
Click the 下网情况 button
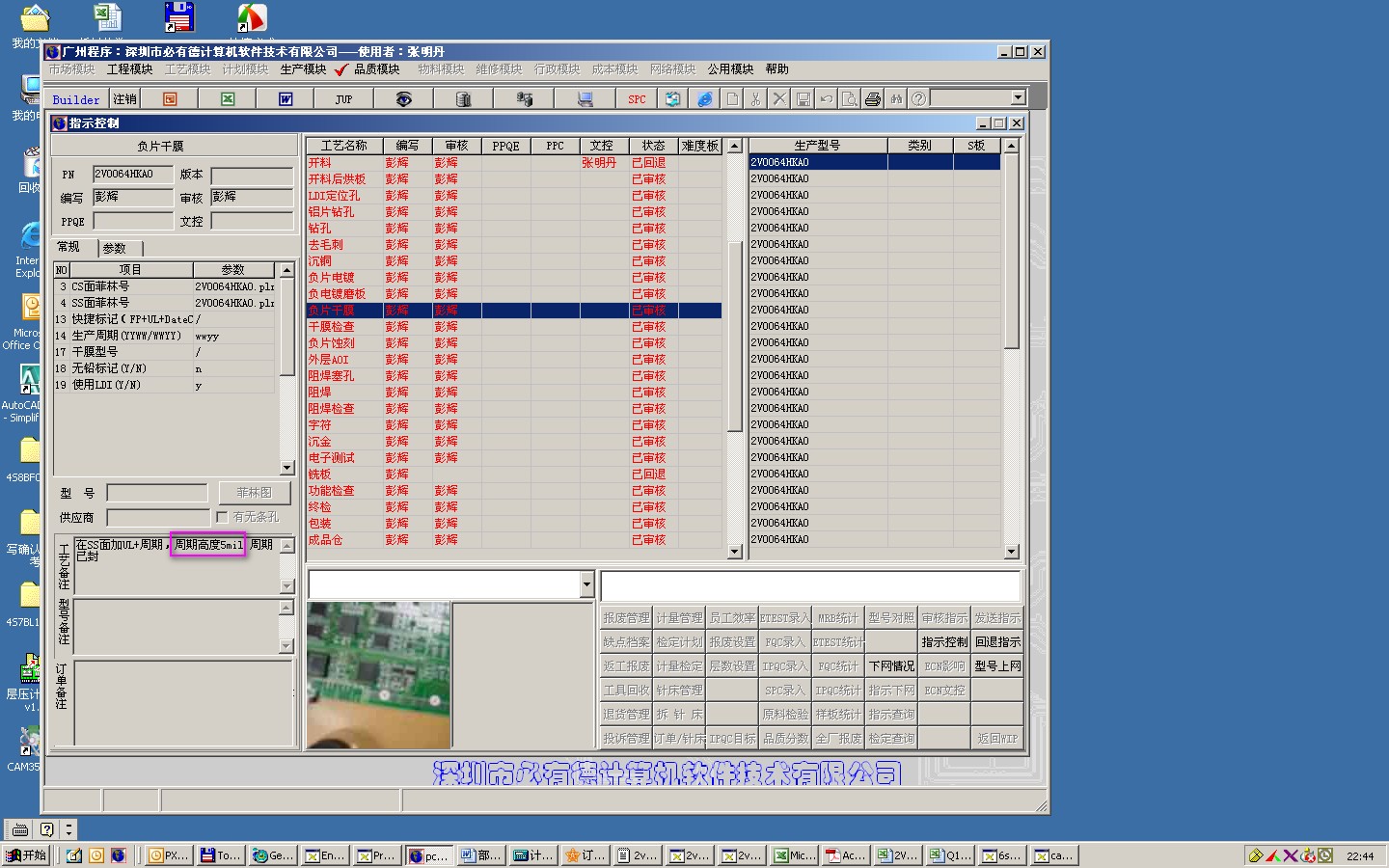click(x=891, y=666)
